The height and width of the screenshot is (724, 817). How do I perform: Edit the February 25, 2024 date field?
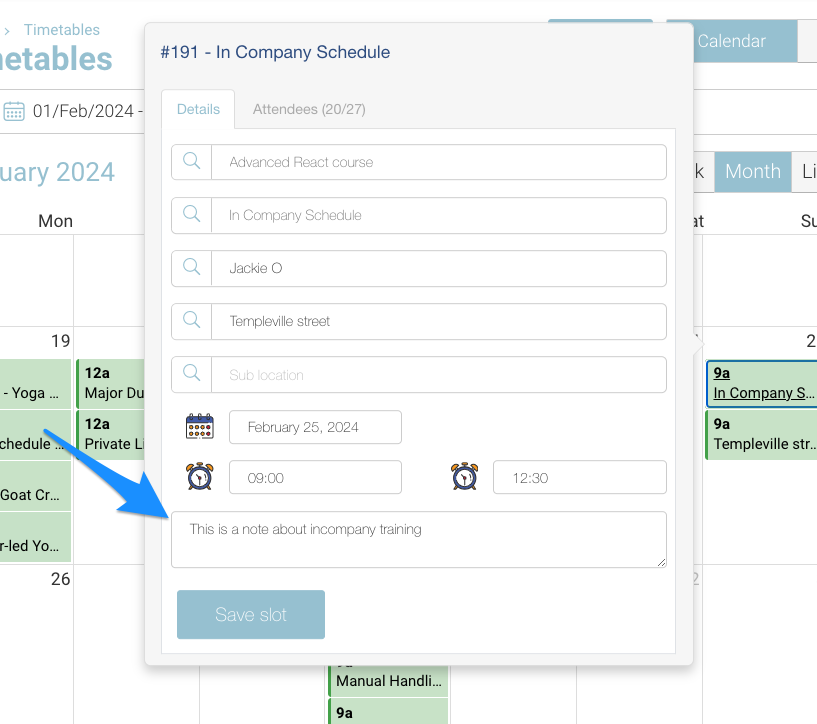pyautogui.click(x=315, y=427)
